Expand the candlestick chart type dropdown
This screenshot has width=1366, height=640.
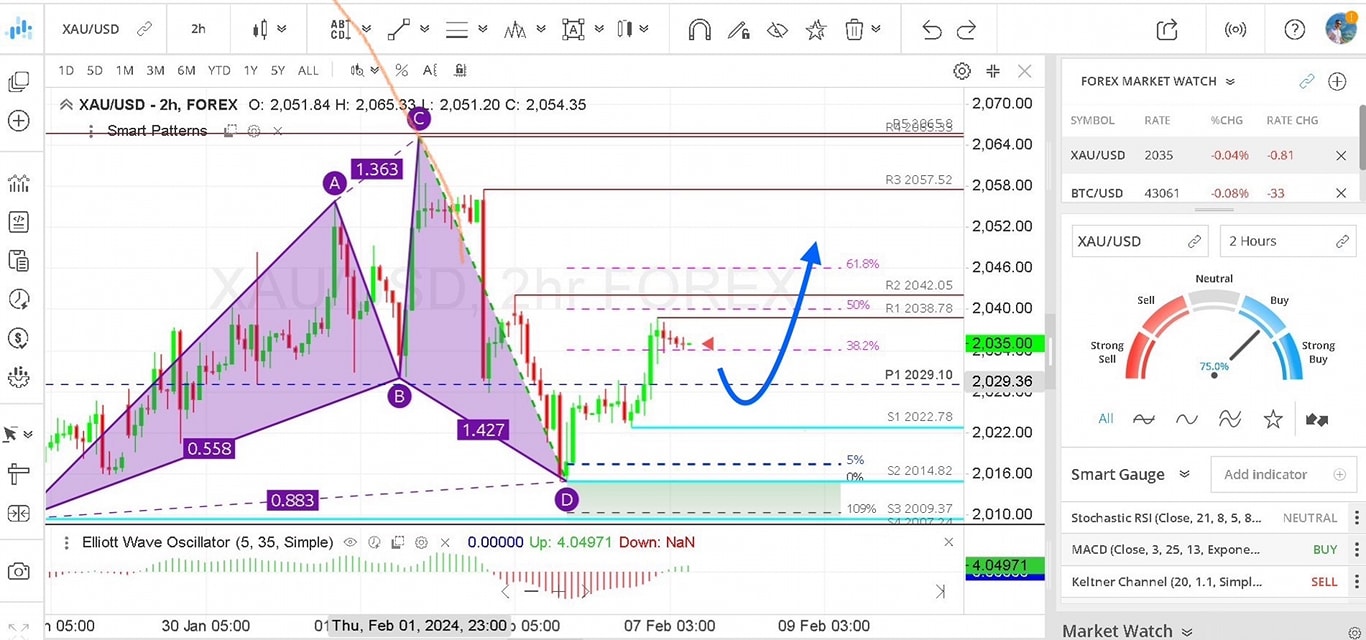[x=283, y=30]
